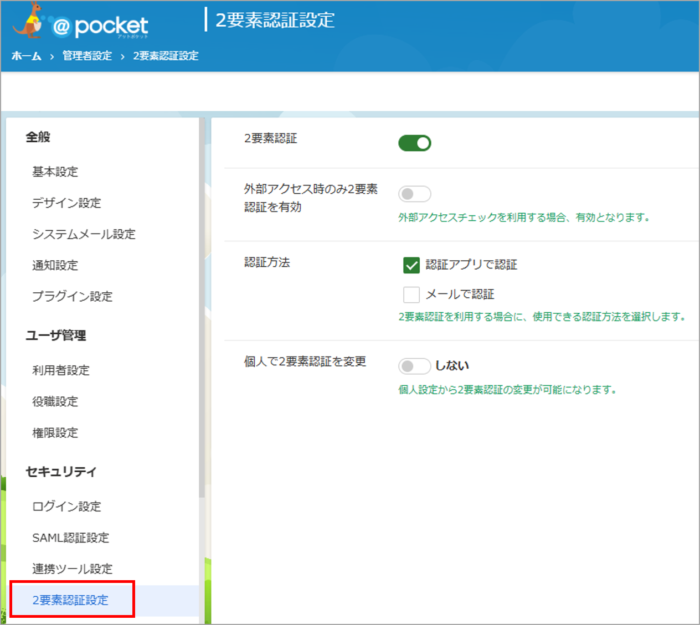Open 基本設定 in the sidebar
This screenshot has height=625, width=700.
(x=55, y=172)
